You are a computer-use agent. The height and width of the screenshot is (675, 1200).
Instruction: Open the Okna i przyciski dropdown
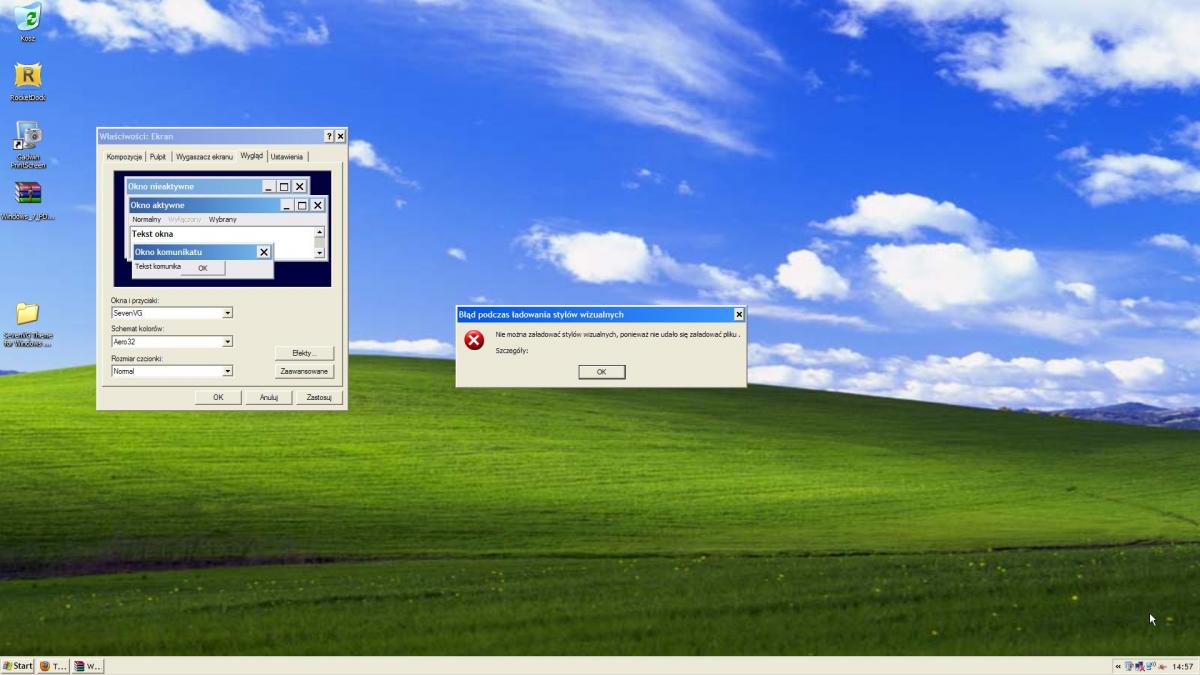[228, 313]
